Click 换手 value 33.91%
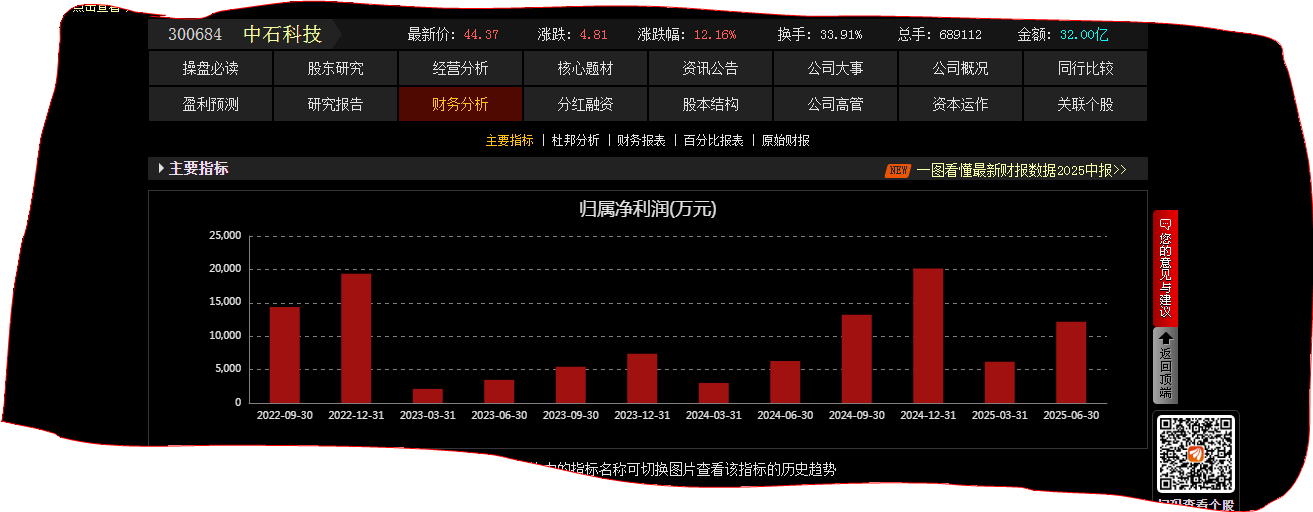Viewport: 1313px width, 512px height. point(841,35)
